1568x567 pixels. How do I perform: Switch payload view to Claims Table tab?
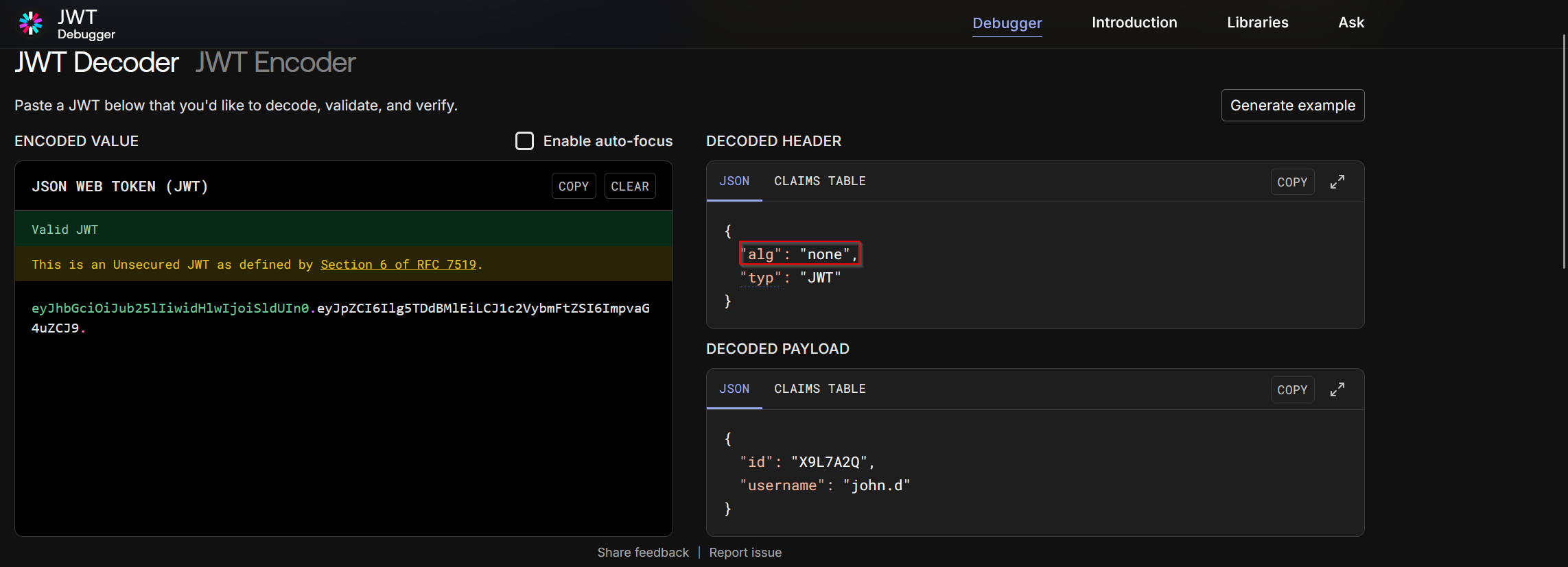(x=819, y=389)
